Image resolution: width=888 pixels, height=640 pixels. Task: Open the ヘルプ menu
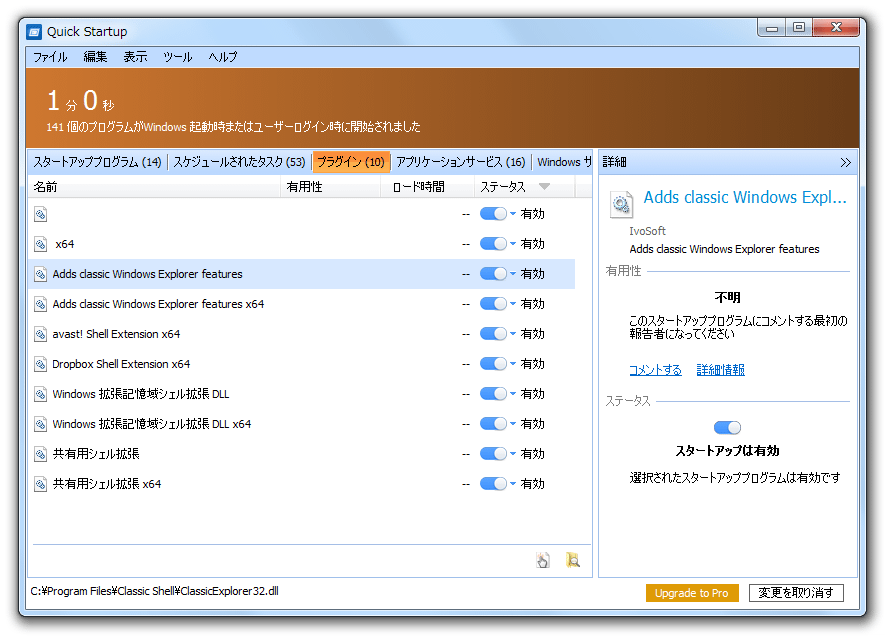223,57
